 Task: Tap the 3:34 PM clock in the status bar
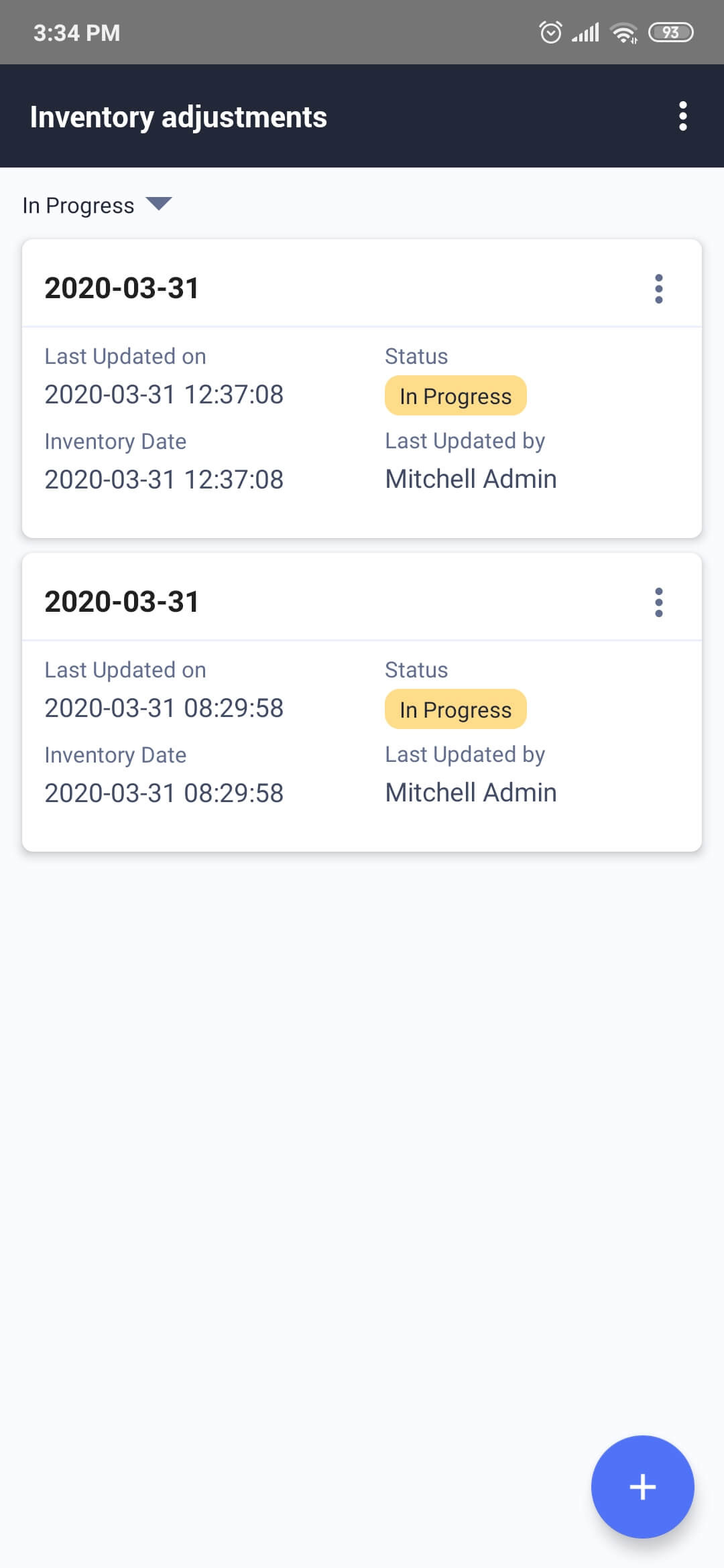[x=77, y=33]
